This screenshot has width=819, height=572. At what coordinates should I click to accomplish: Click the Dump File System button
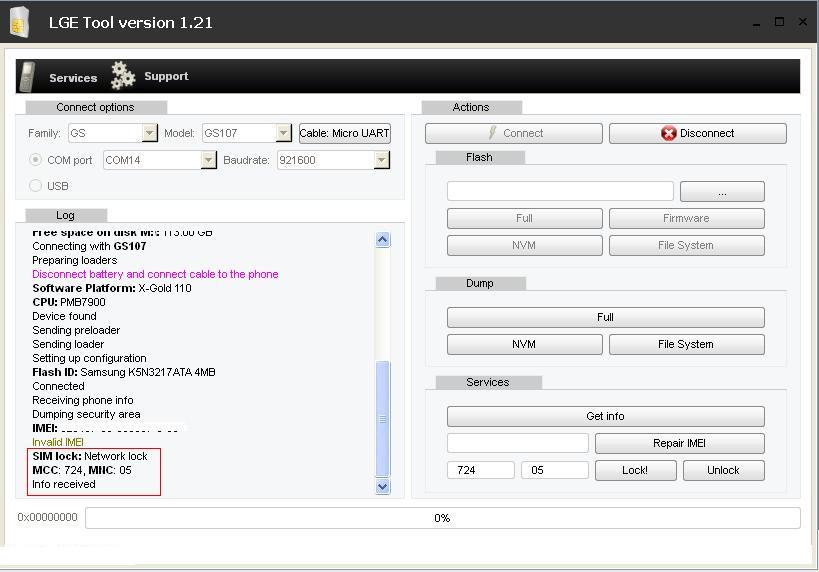[x=686, y=344]
